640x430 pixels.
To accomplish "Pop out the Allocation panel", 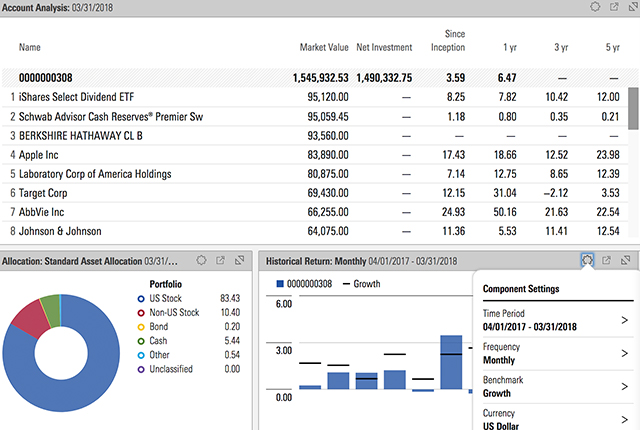I will click(220, 260).
